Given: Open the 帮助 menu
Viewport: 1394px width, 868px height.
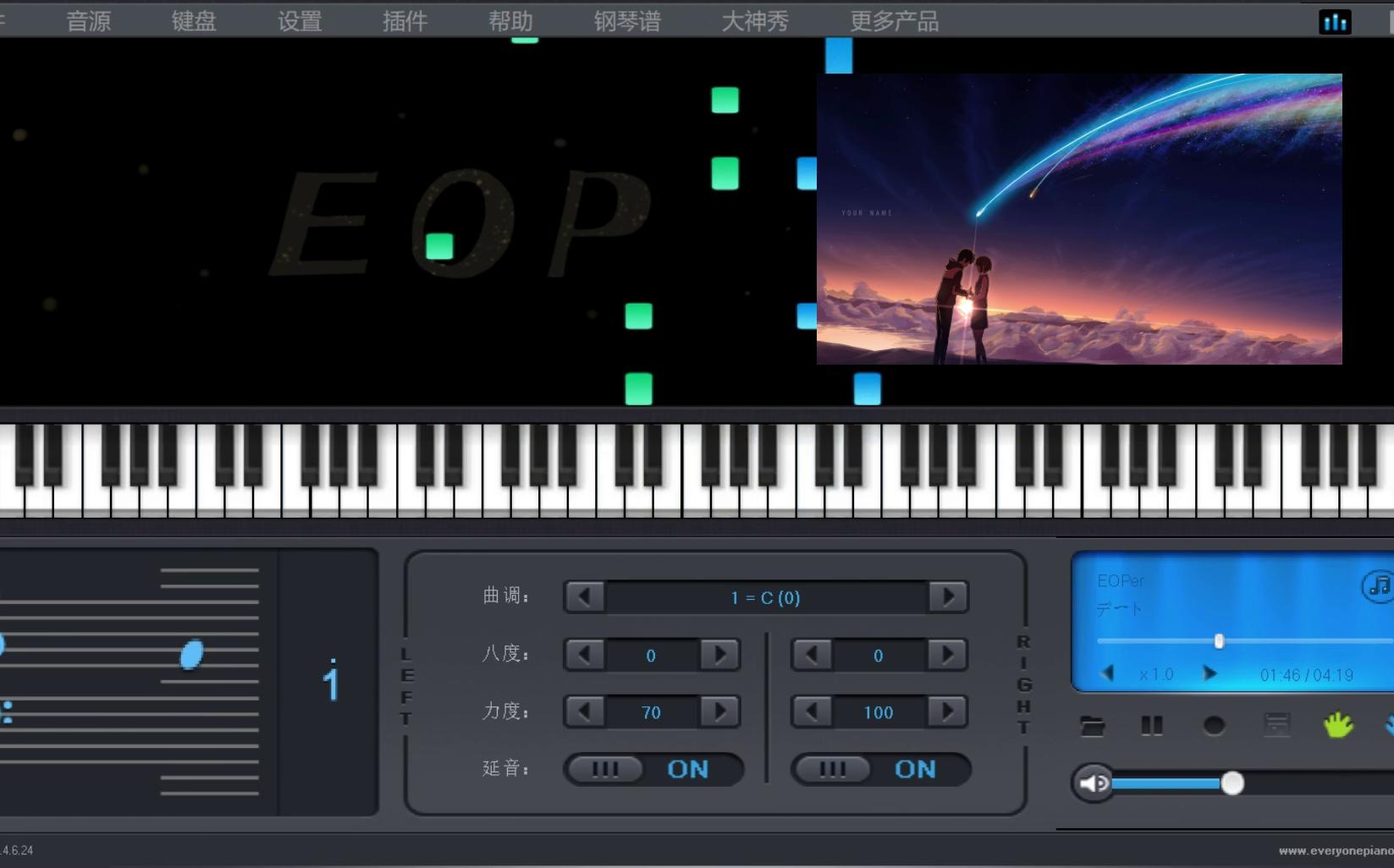Looking at the screenshot, I should (x=510, y=21).
